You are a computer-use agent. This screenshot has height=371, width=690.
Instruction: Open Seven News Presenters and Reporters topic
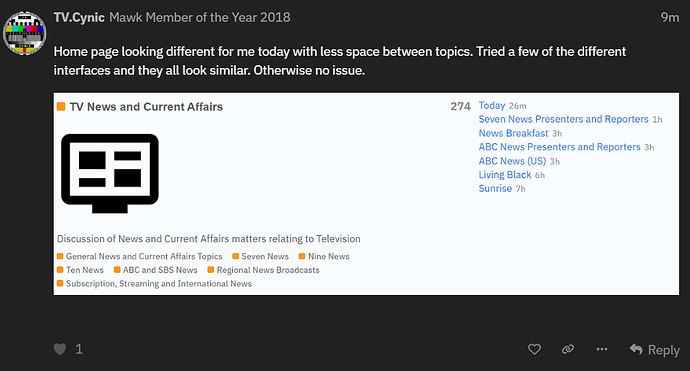click(563, 119)
